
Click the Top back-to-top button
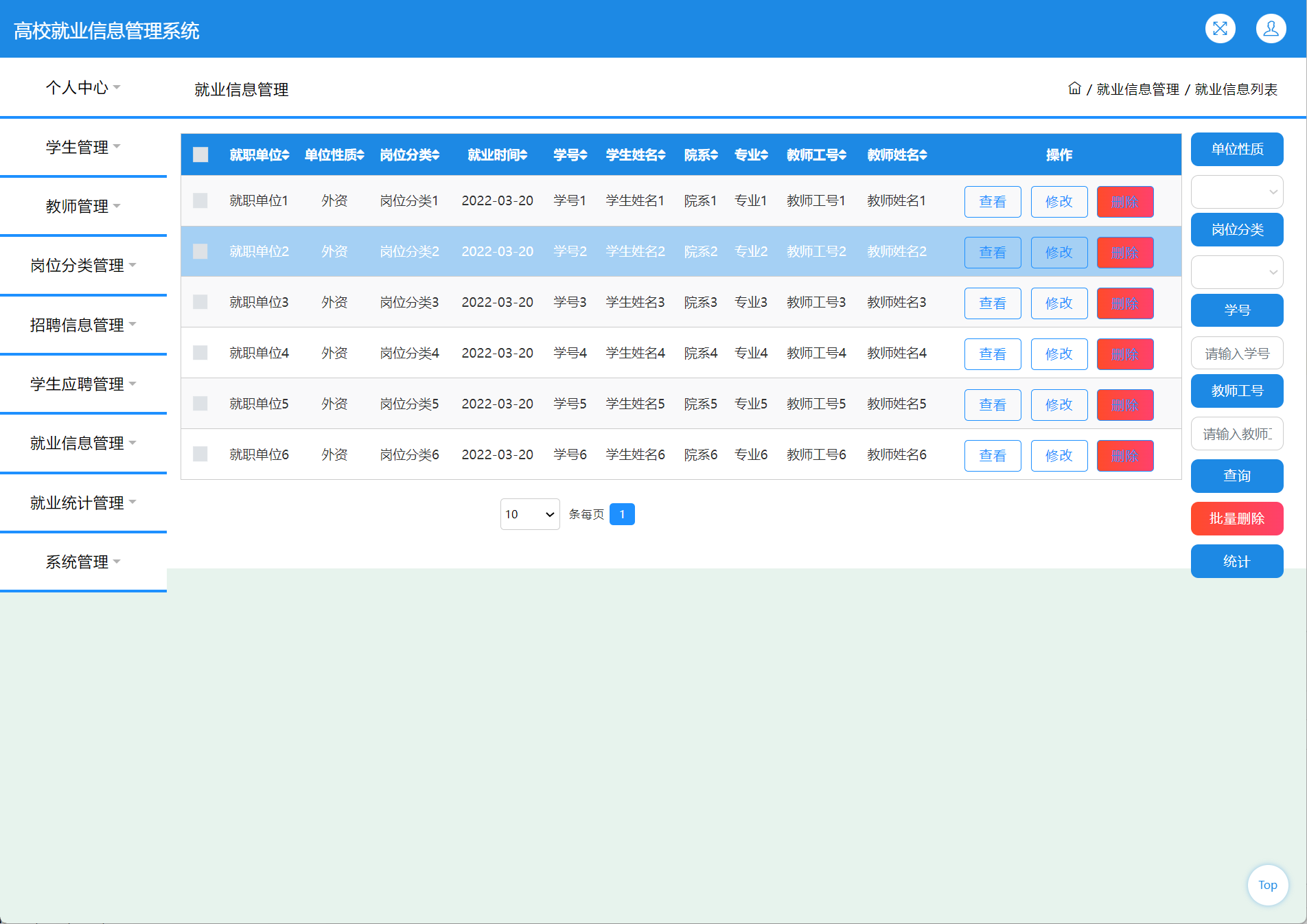1267,885
